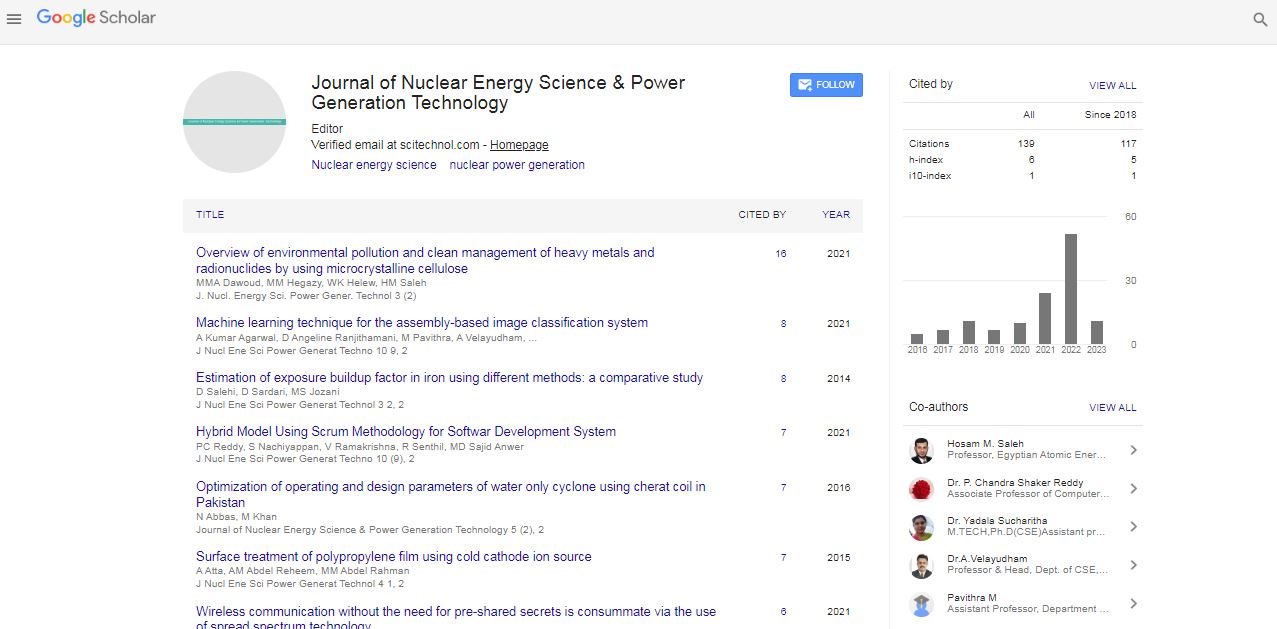Open View All in Cited by section
Screen dimensions: 1277x629
pyautogui.click(x=1112, y=86)
